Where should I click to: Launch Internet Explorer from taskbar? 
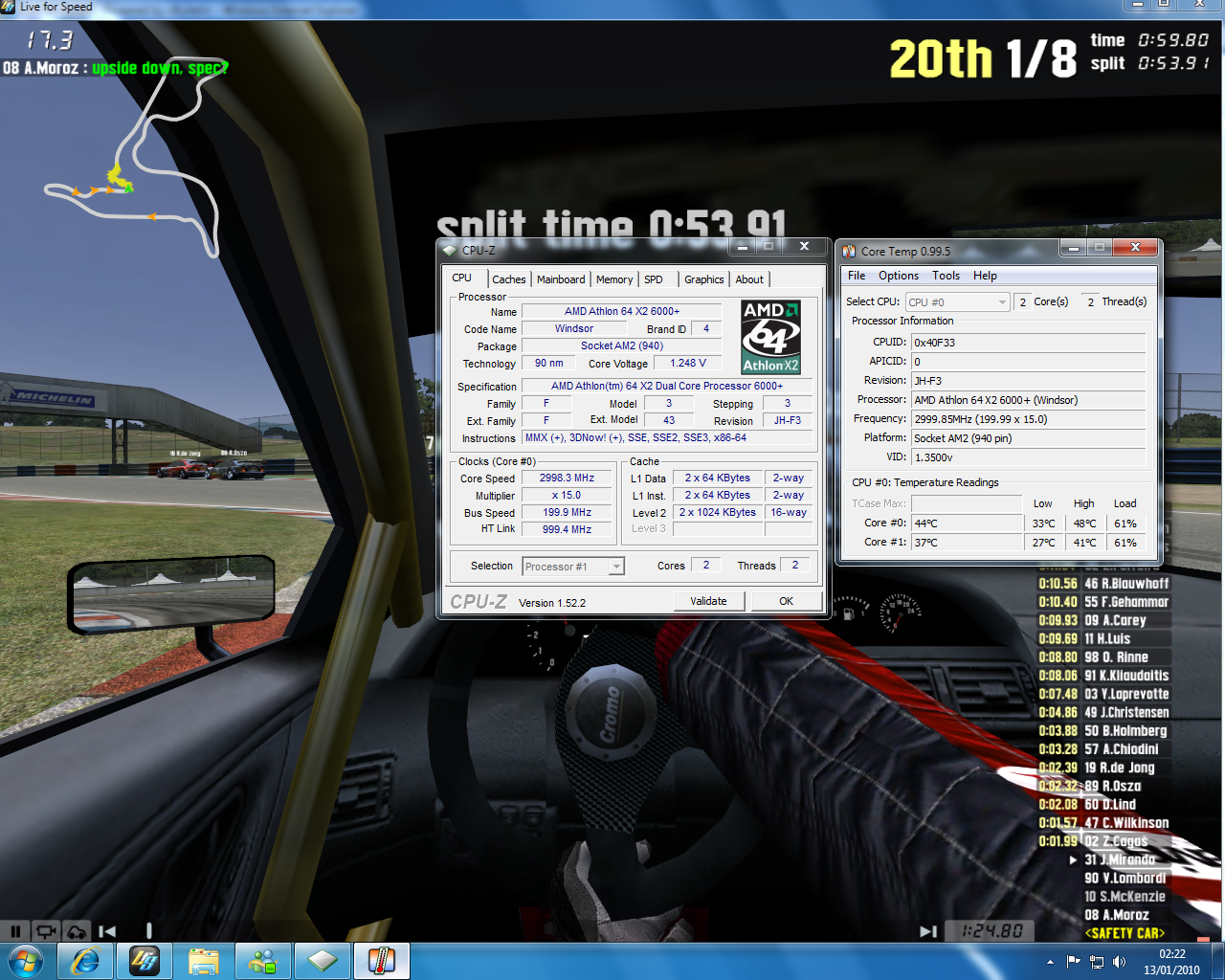coord(85,961)
